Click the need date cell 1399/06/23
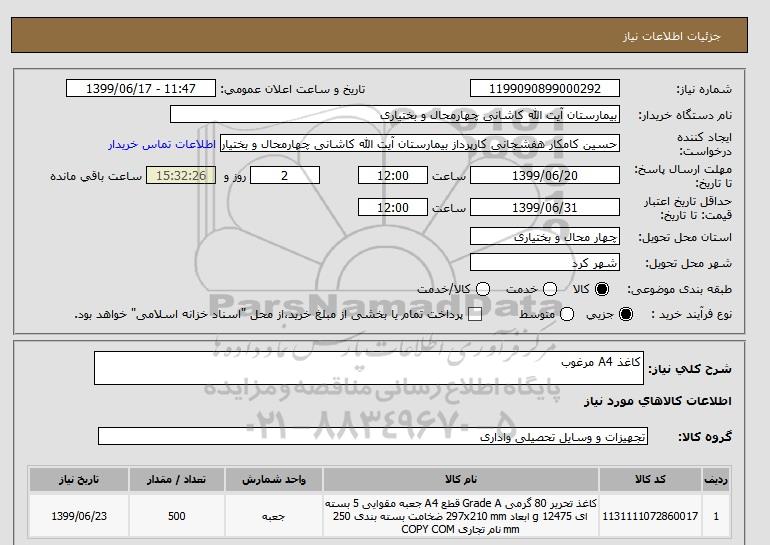The image size is (770, 545). click(x=79, y=516)
